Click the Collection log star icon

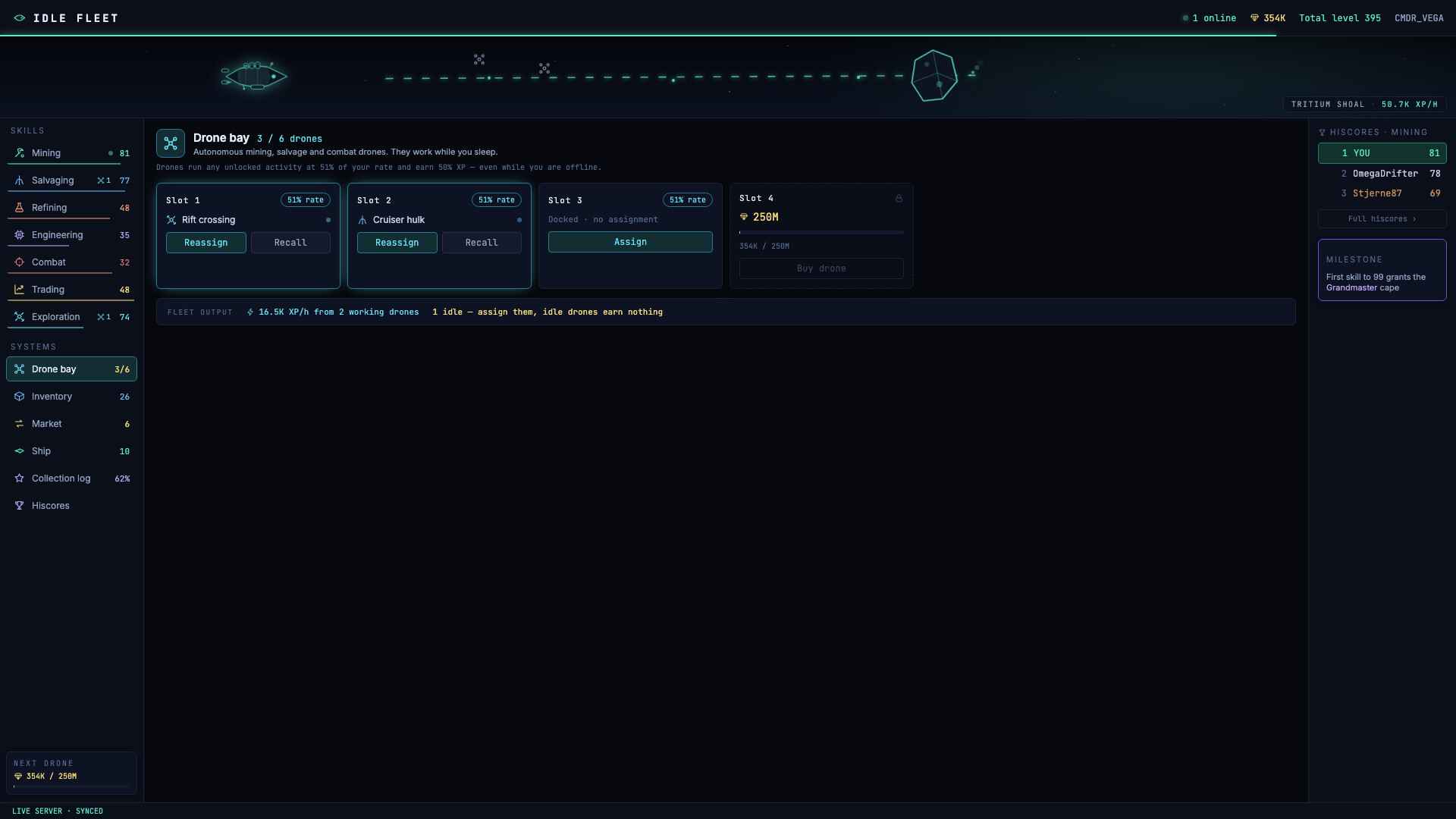[19, 479]
